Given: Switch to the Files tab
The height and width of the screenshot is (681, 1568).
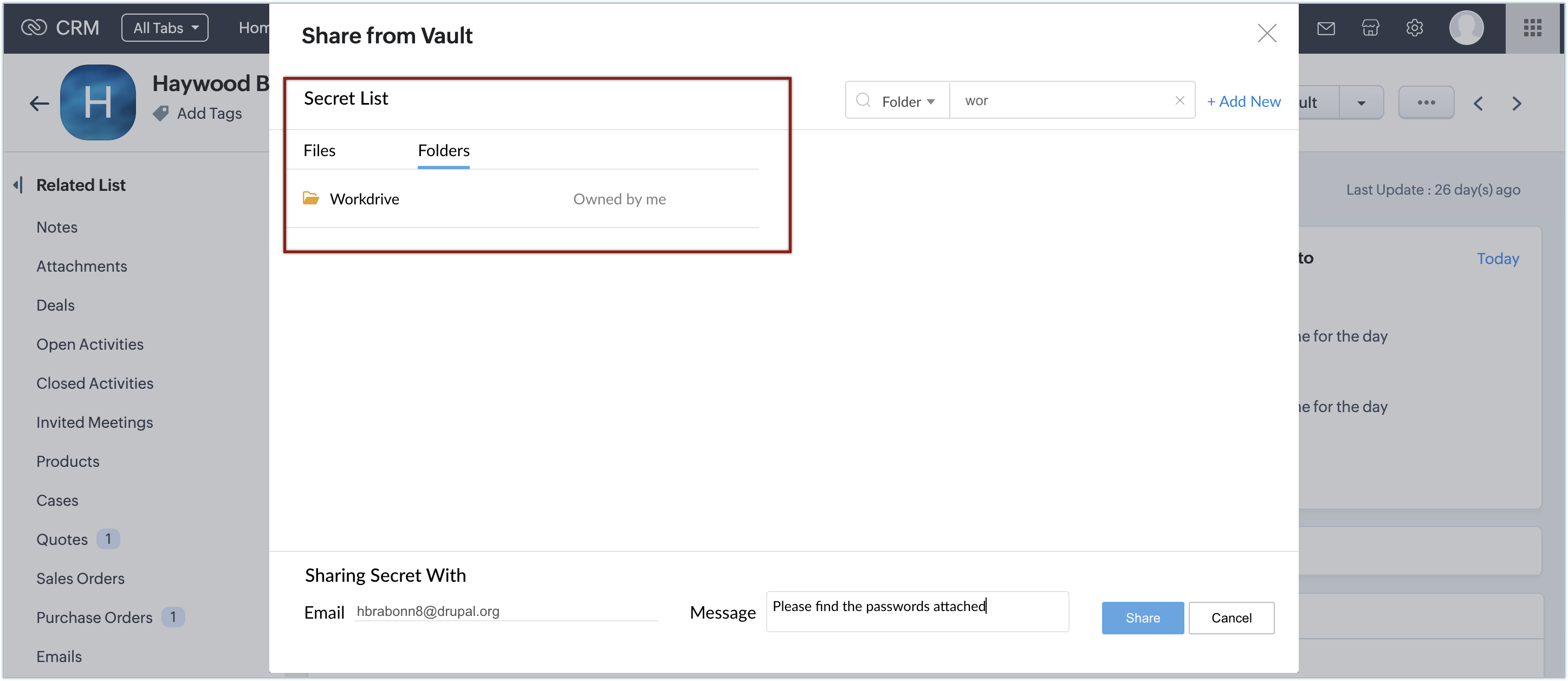Looking at the screenshot, I should point(319,150).
